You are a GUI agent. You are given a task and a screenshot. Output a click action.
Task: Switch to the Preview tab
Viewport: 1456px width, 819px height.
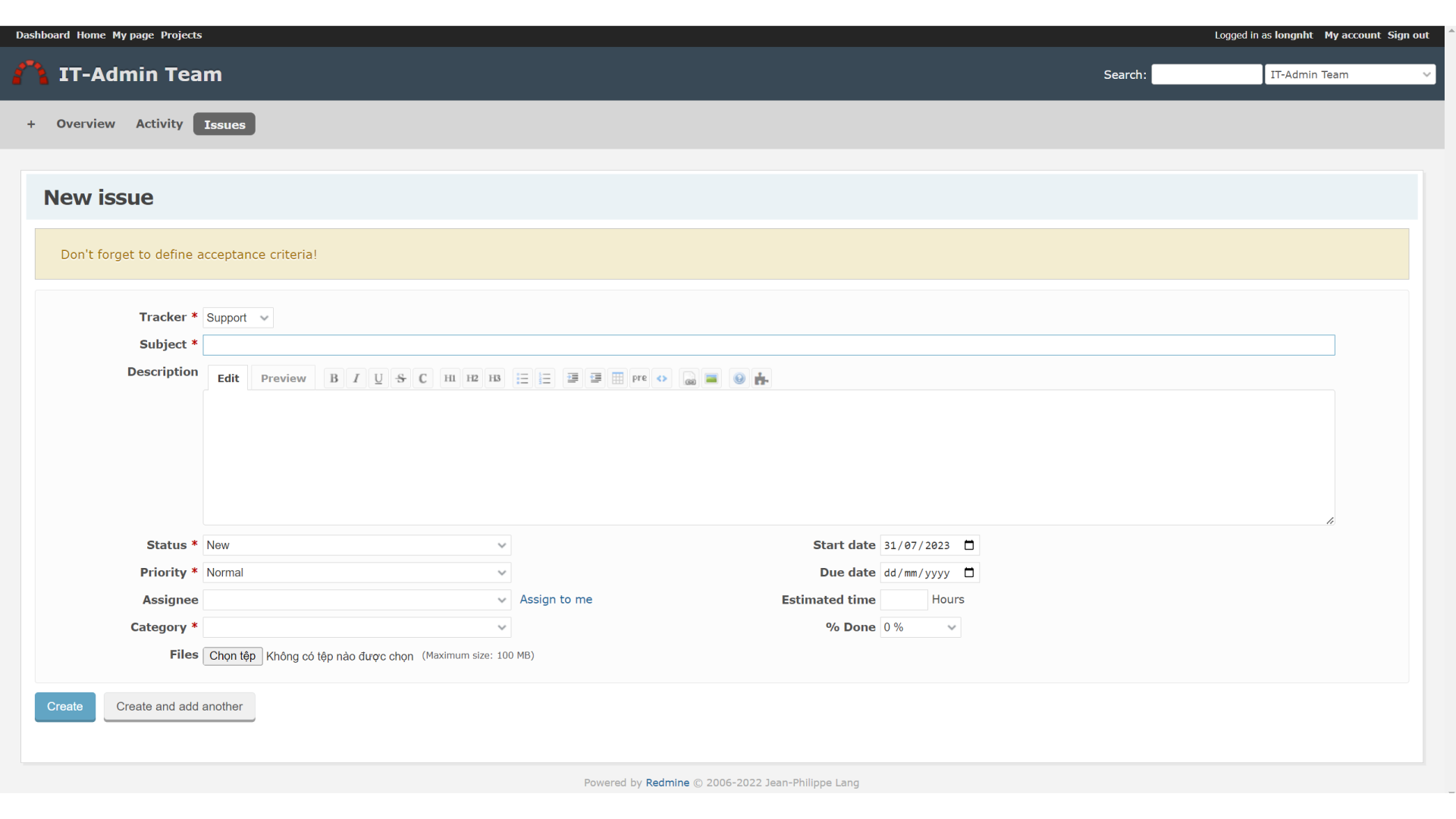tap(283, 378)
